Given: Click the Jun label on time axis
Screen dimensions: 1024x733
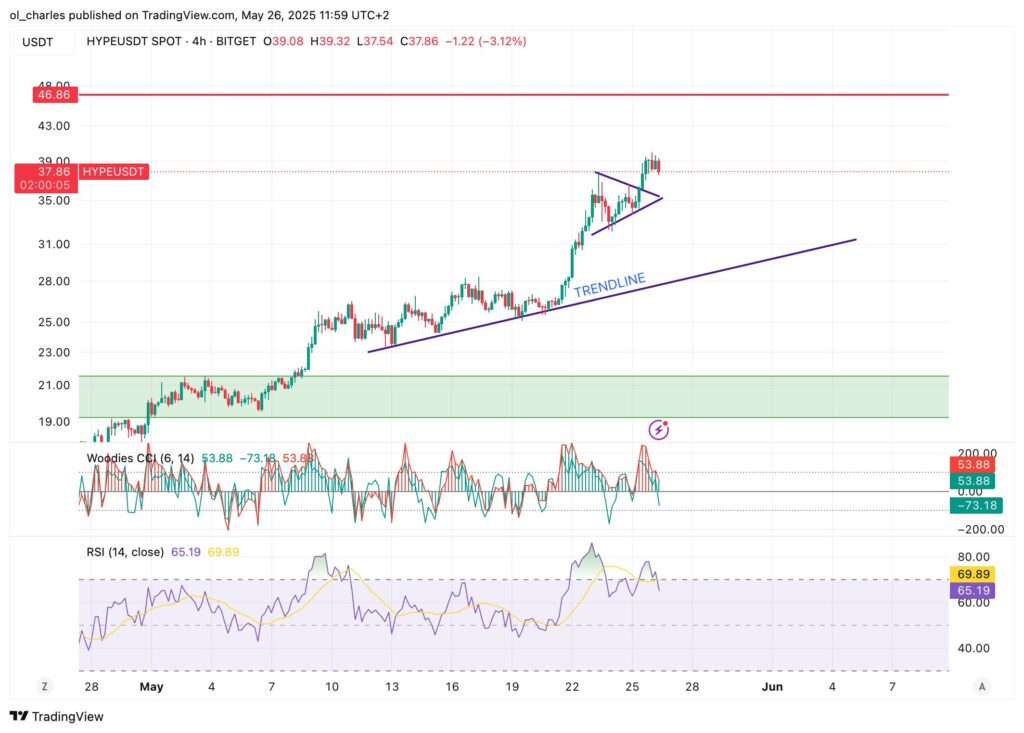Looking at the screenshot, I should [771, 686].
